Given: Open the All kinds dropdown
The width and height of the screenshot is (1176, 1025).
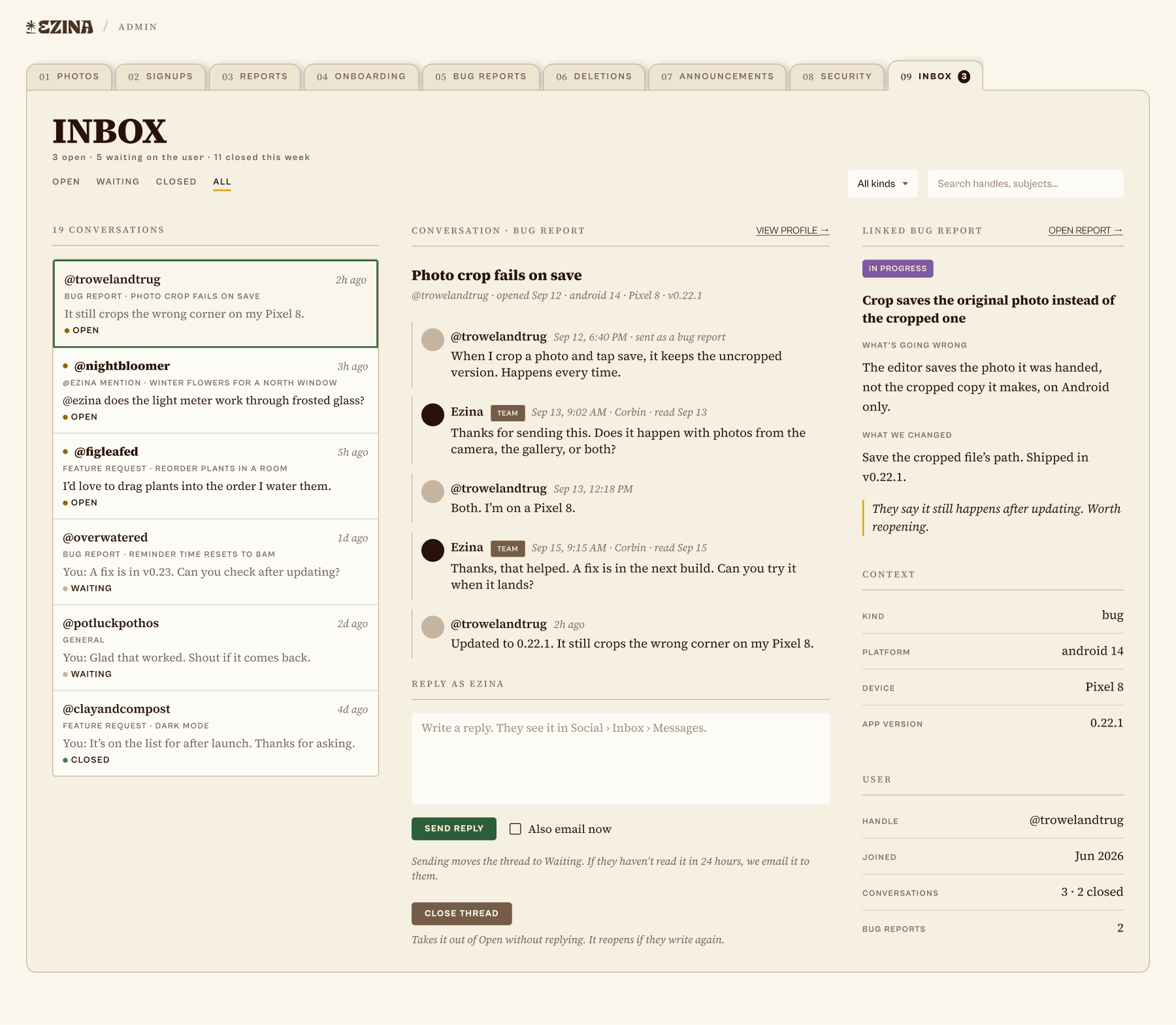Looking at the screenshot, I should click(883, 184).
